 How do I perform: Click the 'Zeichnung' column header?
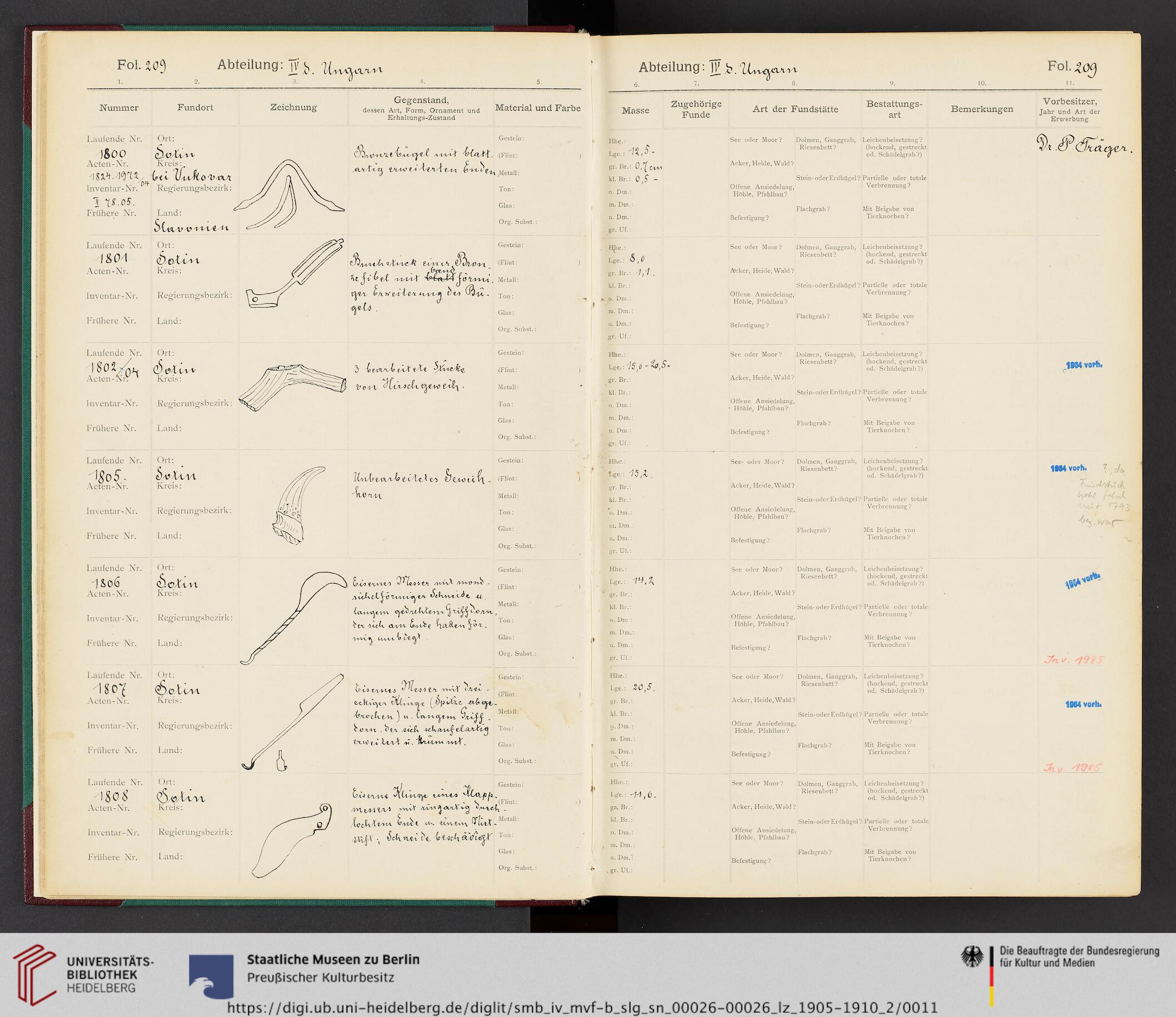pos(294,107)
